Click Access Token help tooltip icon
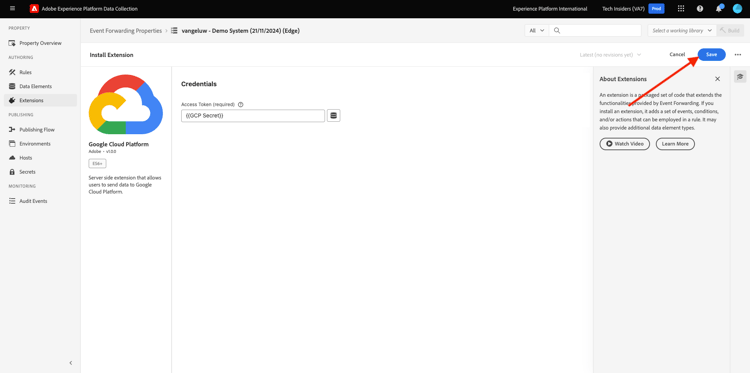 click(241, 104)
